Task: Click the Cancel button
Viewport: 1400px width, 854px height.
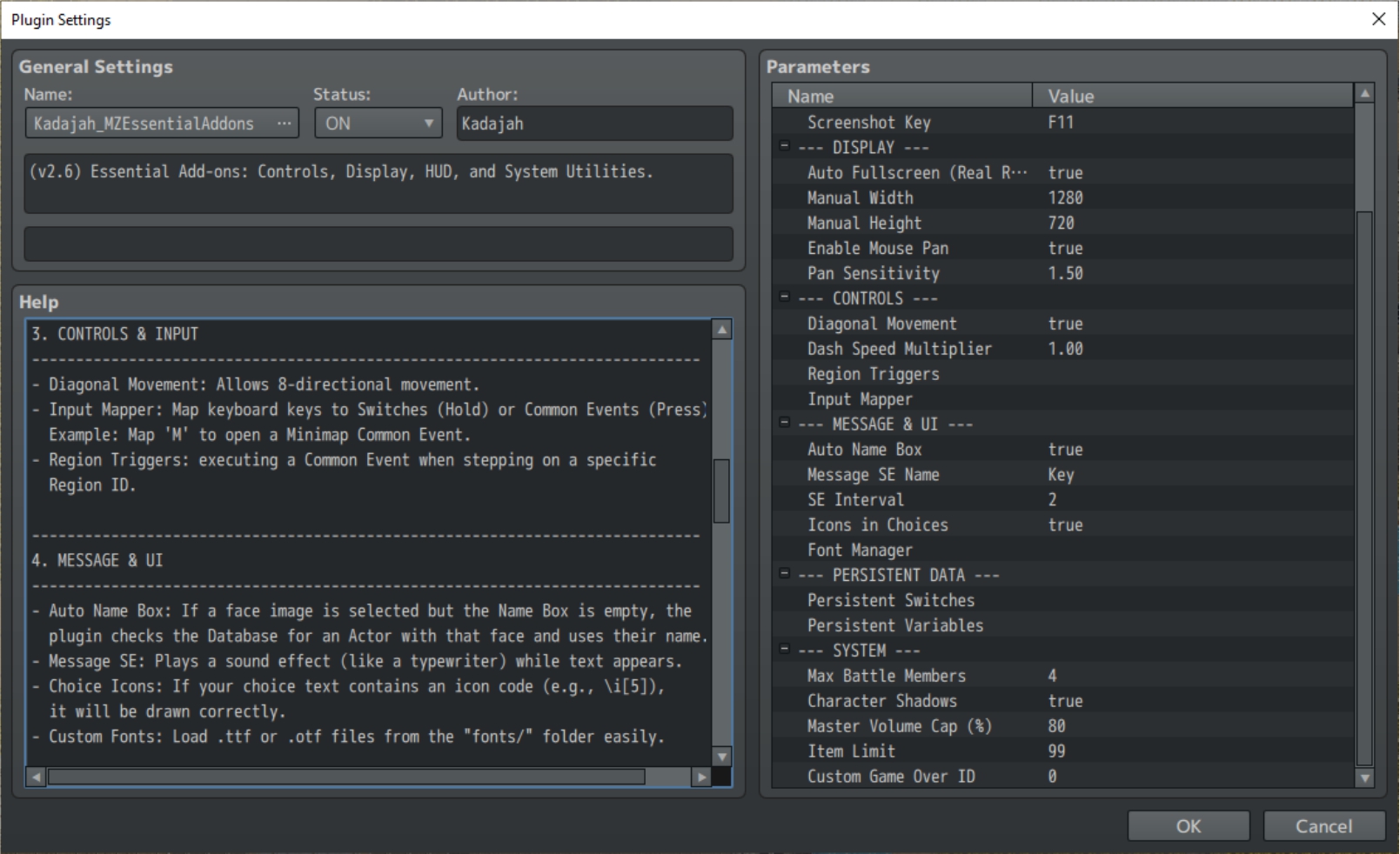Action: click(1324, 826)
